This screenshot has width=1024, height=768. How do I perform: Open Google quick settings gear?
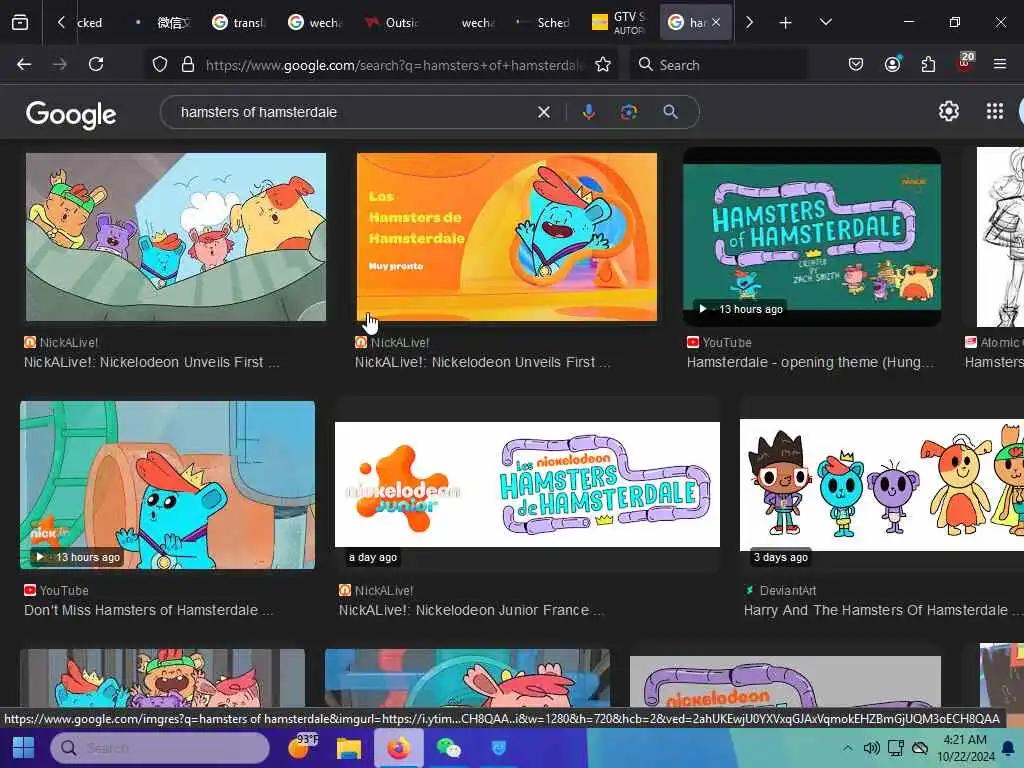949,112
